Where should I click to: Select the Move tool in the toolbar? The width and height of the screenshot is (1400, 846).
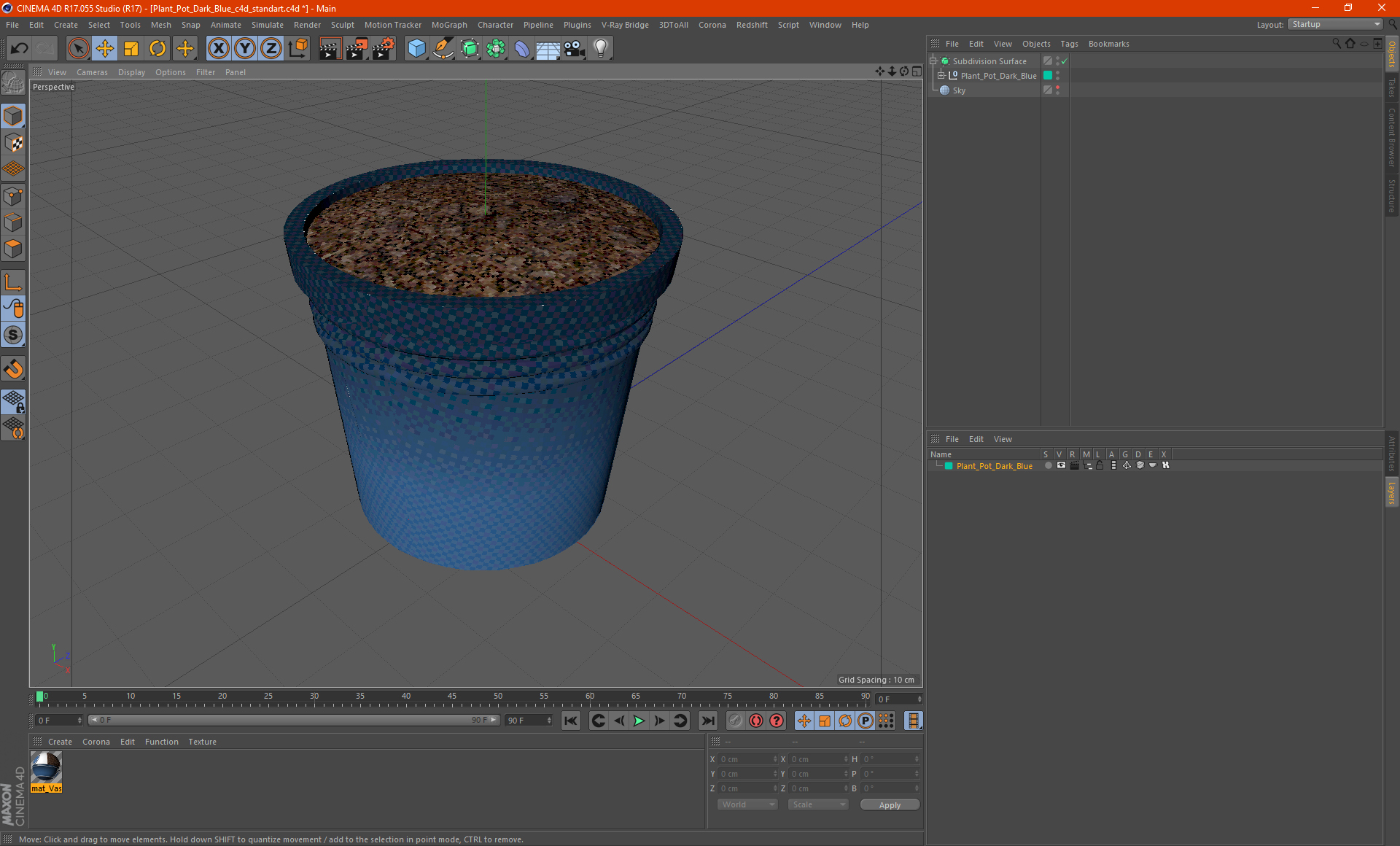click(105, 49)
